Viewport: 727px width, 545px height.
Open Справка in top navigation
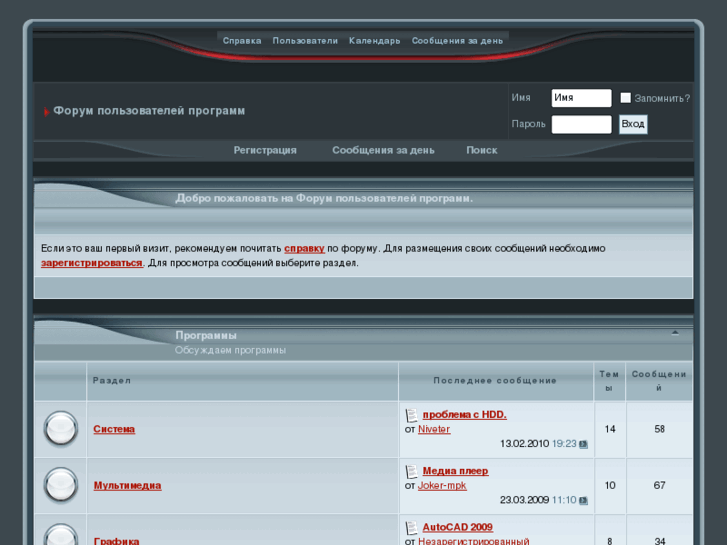[242, 41]
